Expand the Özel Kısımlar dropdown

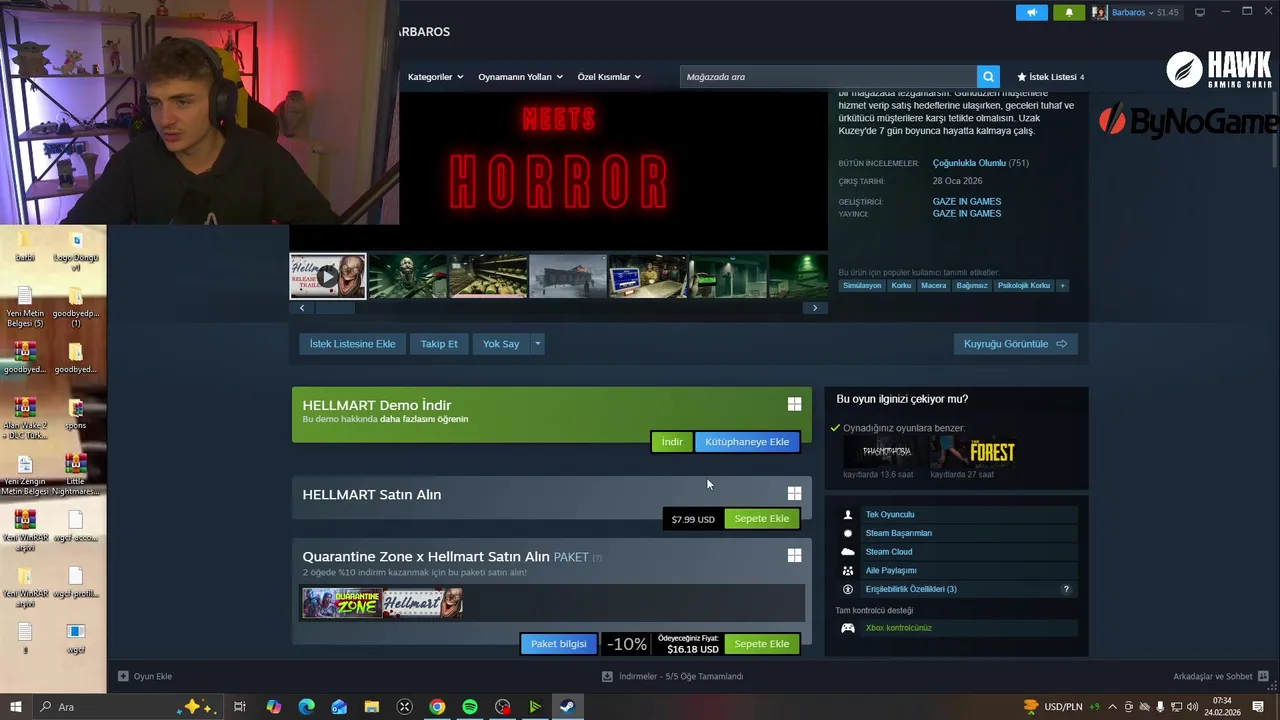609,77
